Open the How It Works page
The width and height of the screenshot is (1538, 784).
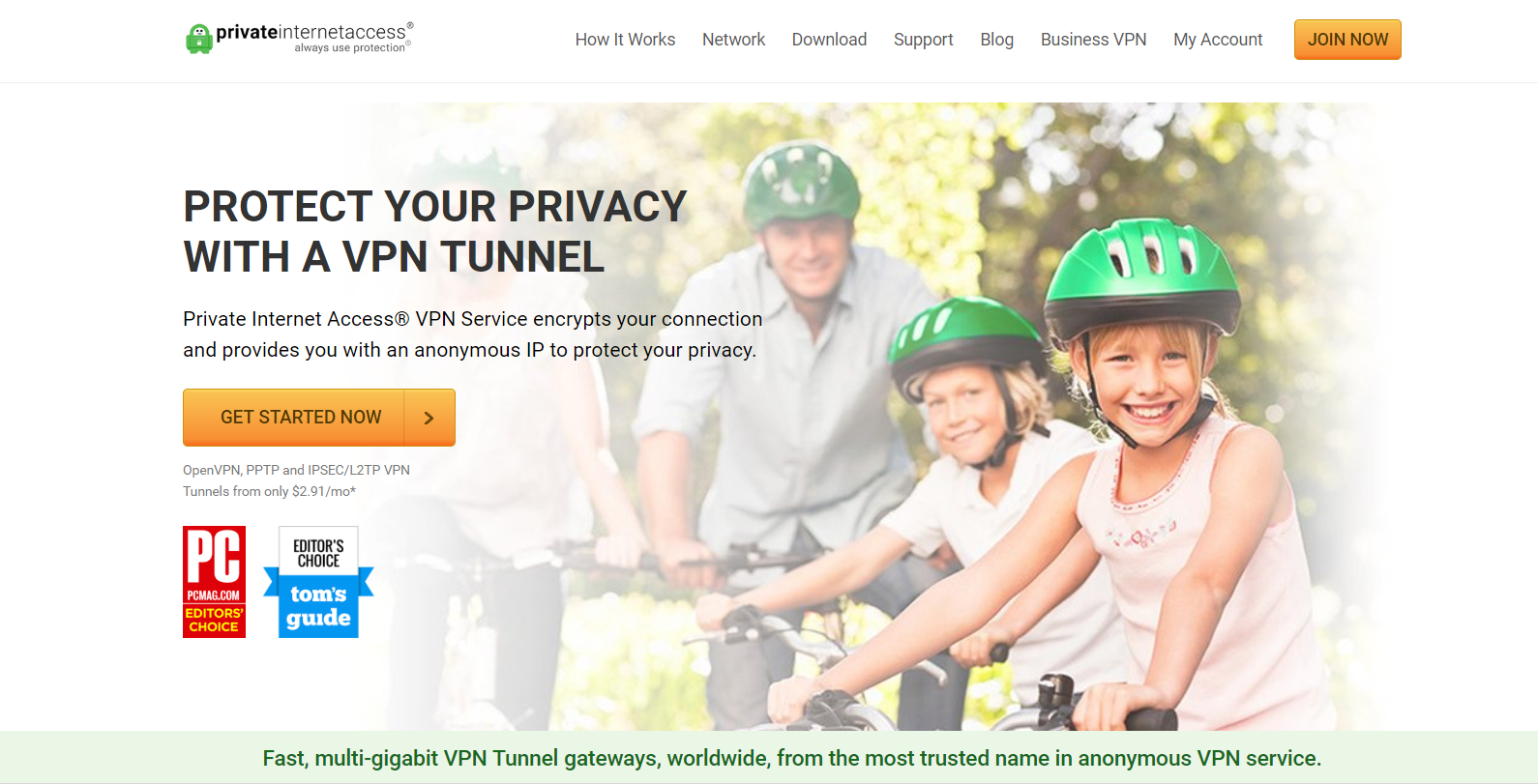tap(625, 40)
